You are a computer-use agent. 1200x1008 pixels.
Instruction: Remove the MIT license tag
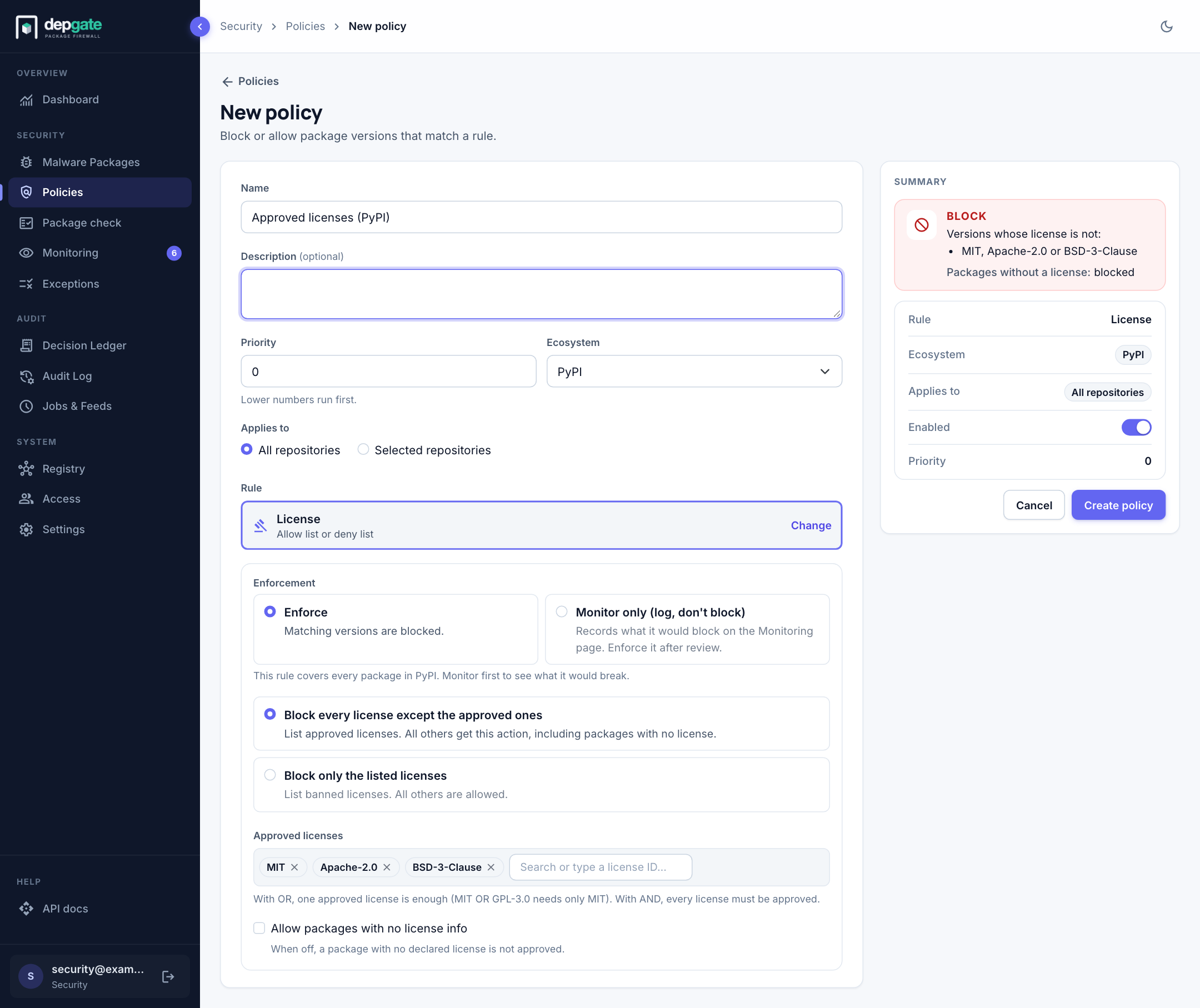[294, 867]
